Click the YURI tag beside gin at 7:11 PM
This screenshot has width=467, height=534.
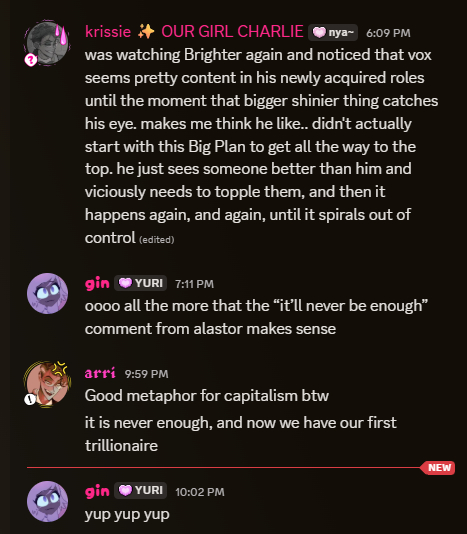click(x=140, y=283)
